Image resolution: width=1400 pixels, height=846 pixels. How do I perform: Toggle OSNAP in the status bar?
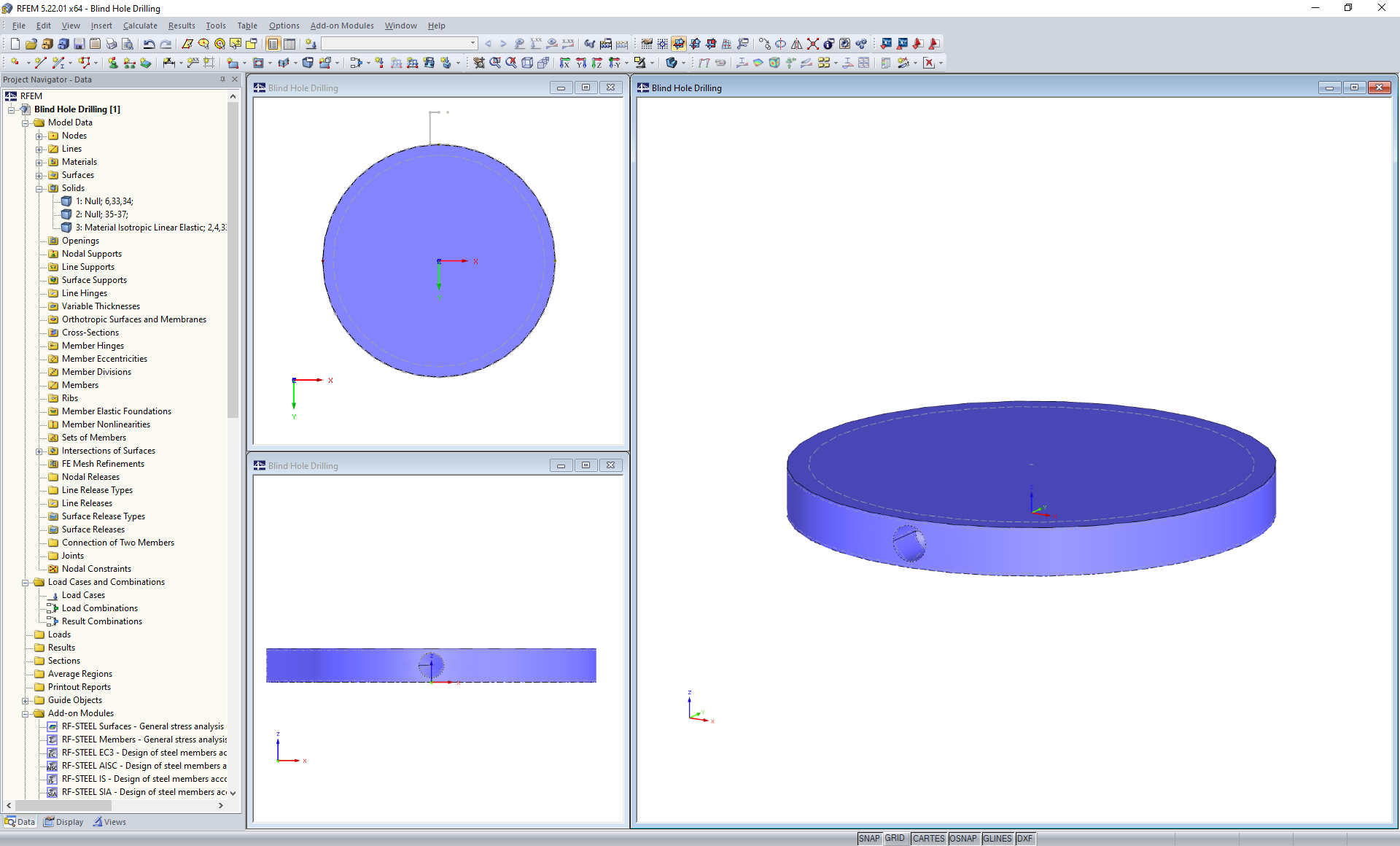(962, 839)
